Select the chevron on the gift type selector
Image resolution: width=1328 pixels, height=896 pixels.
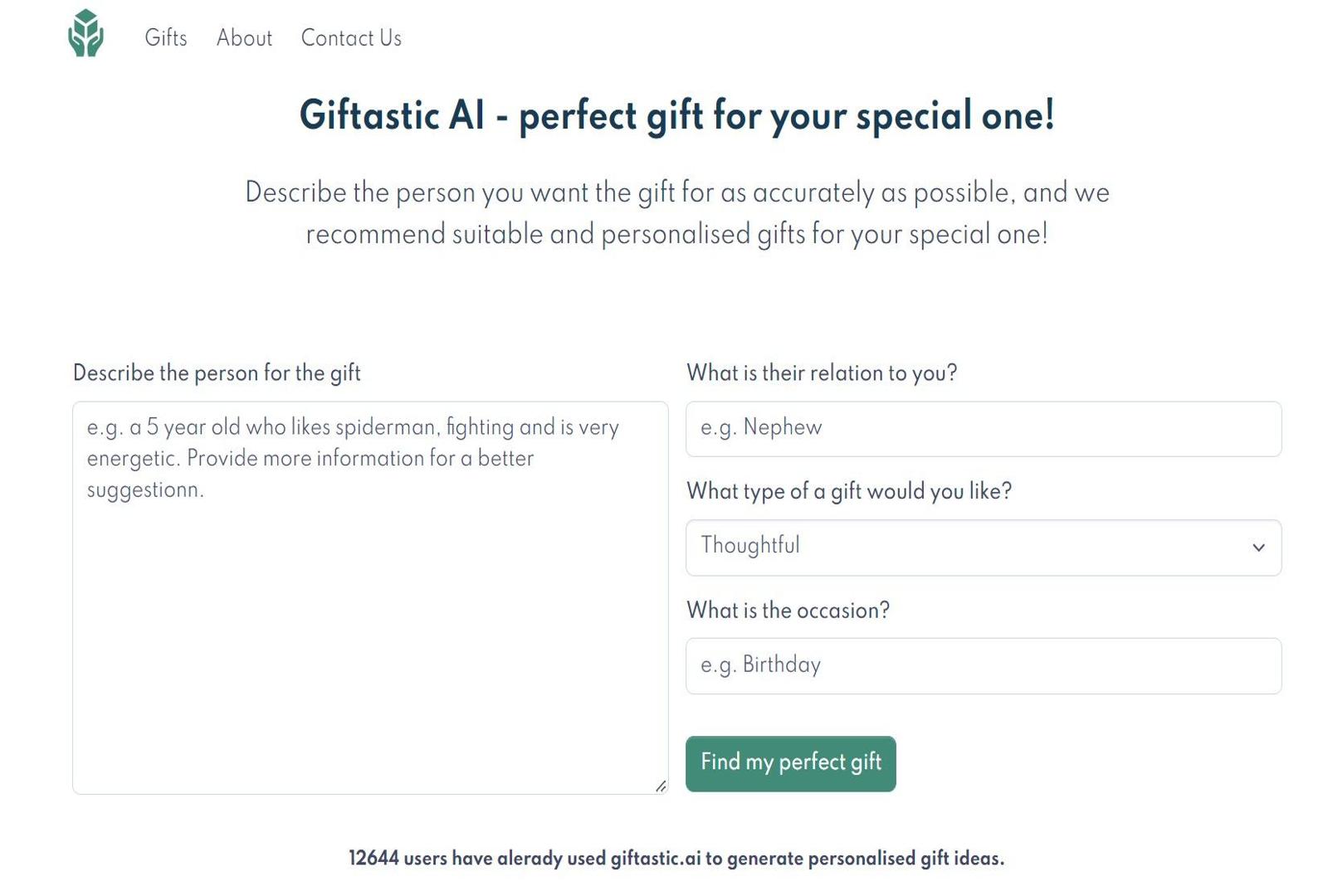click(x=1258, y=548)
